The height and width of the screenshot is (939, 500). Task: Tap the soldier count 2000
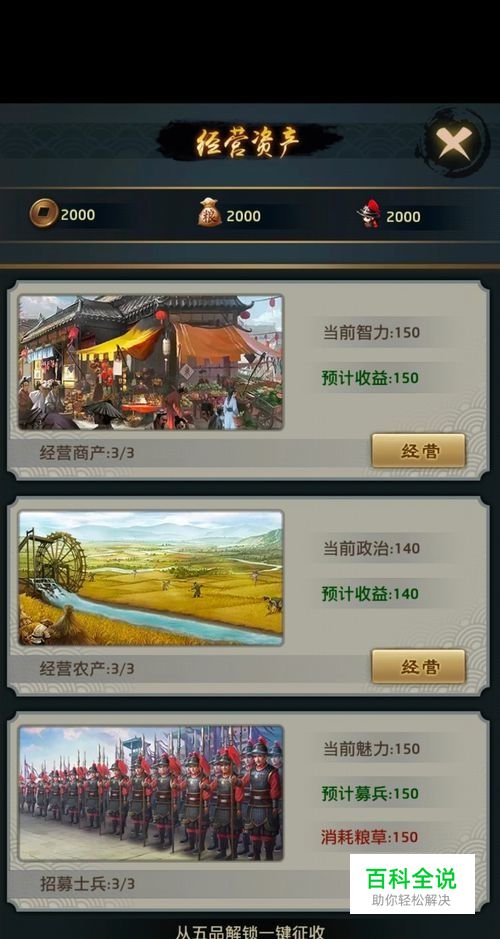click(x=403, y=216)
